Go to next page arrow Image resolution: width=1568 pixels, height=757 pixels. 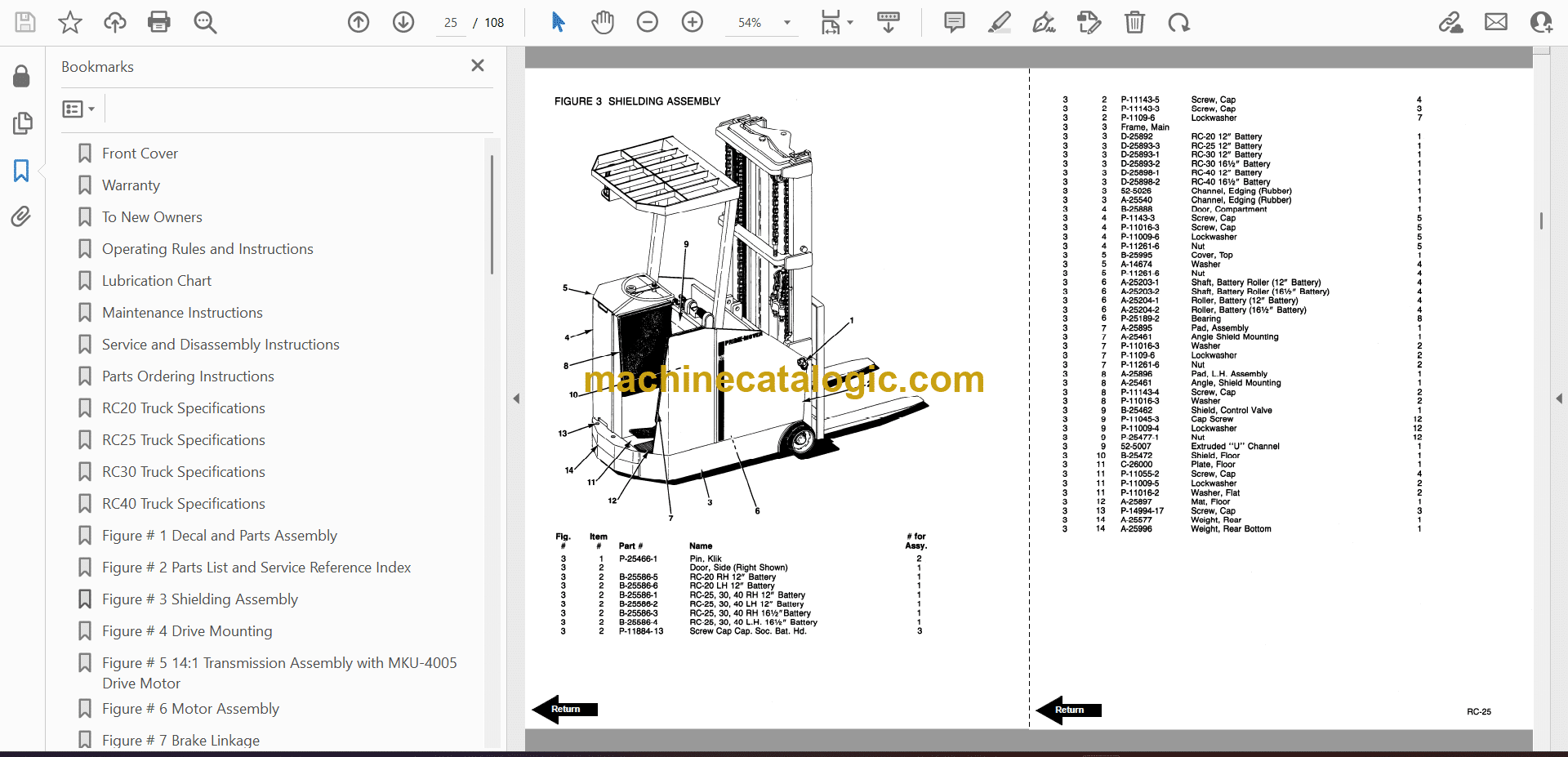coord(403,22)
